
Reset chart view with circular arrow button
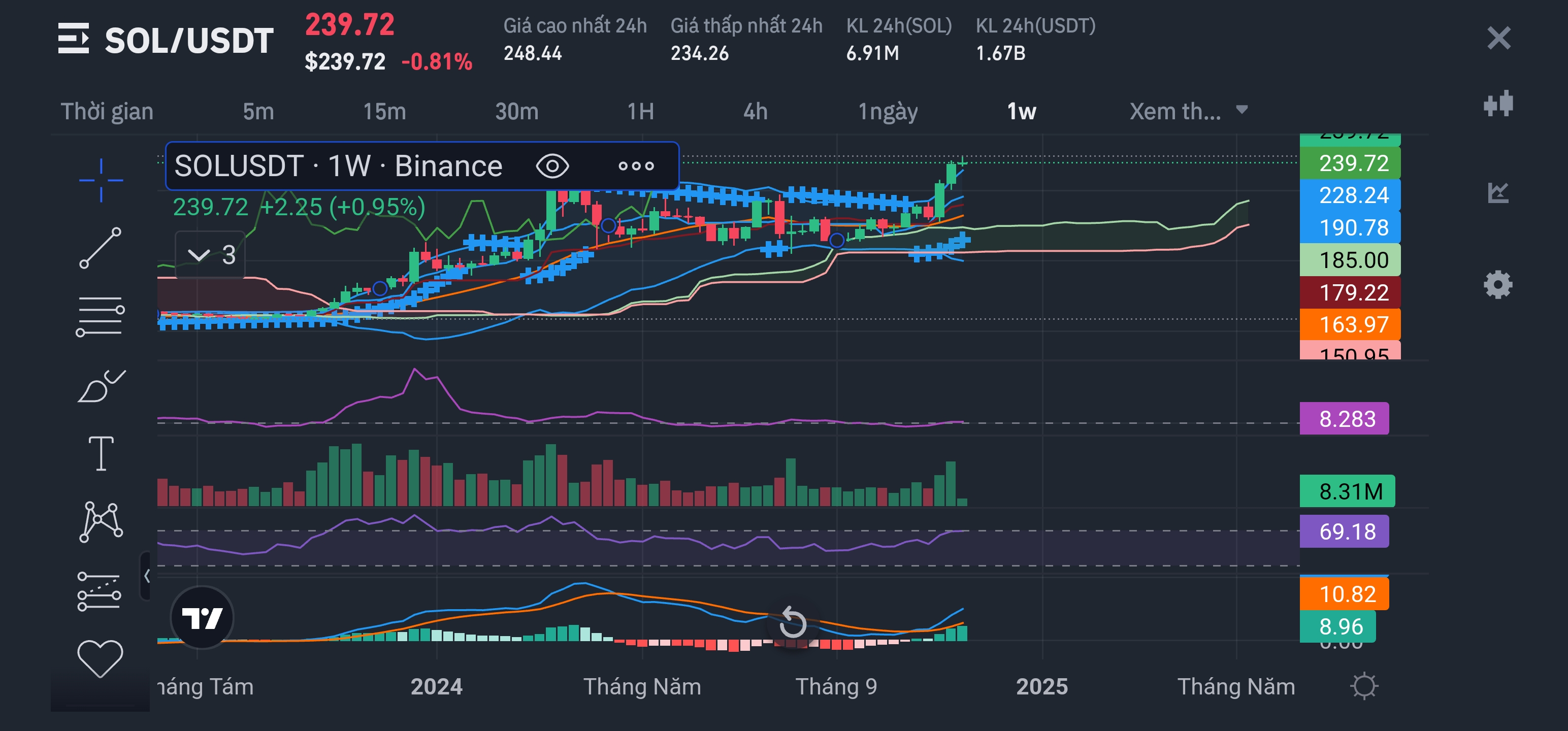point(793,623)
